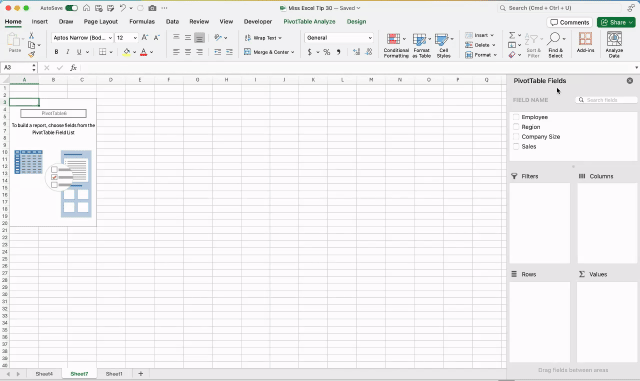Open Conditional Formatting
Image resolution: width=640 pixels, height=381 pixels.
point(396,46)
